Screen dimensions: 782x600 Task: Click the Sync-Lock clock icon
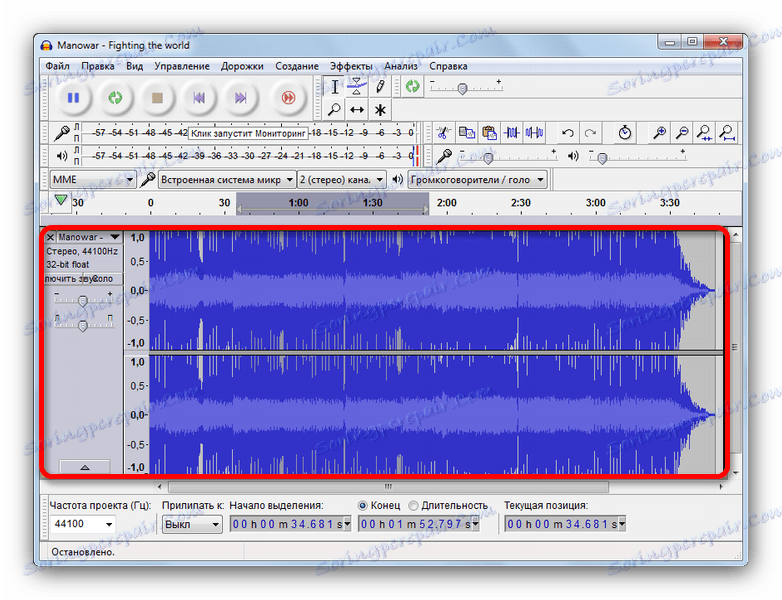pyautogui.click(x=625, y=133)
